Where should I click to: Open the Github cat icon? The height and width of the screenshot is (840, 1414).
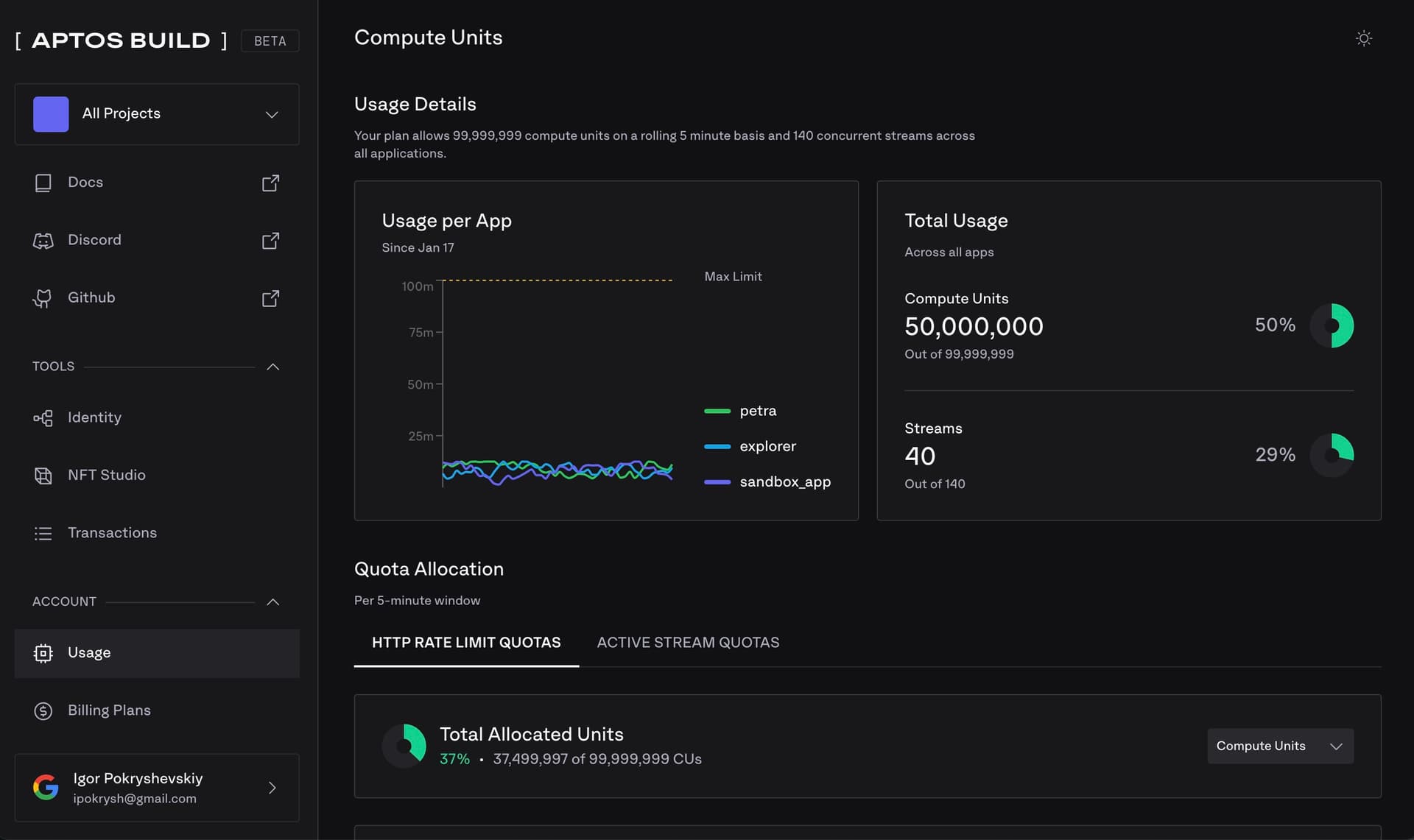[x=43, y=298]
